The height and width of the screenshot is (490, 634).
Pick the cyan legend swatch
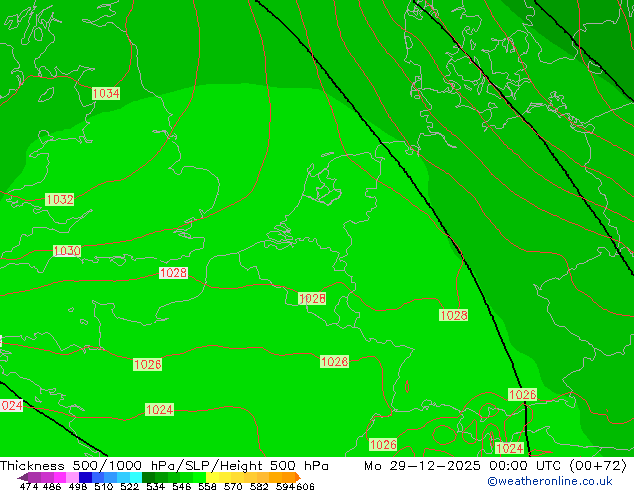coord(136,477)
